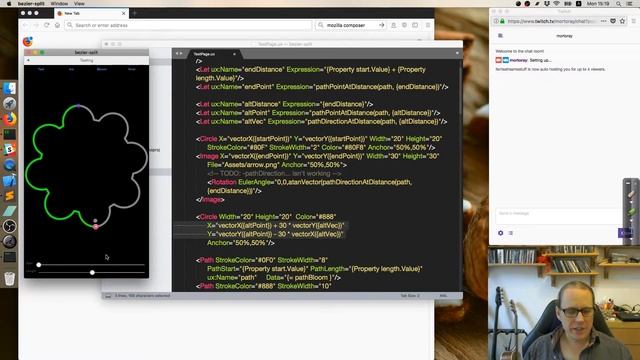640x360 pixels.
Task: Click Firefox home button
Action: pyautogui.click(x=57, y=25)
